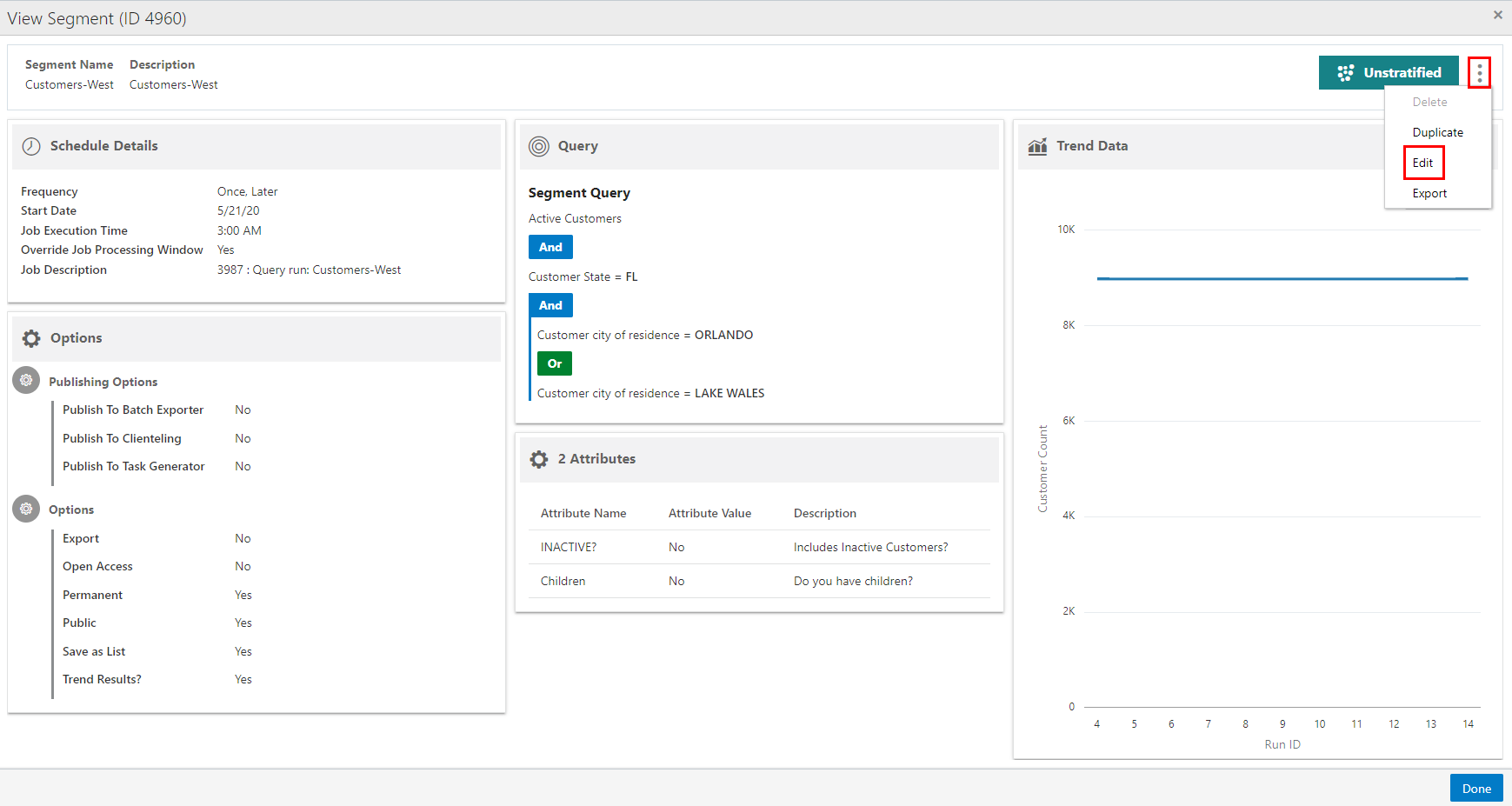
Task: Click the Description column header in attributes
Action: tap(825, 513)
